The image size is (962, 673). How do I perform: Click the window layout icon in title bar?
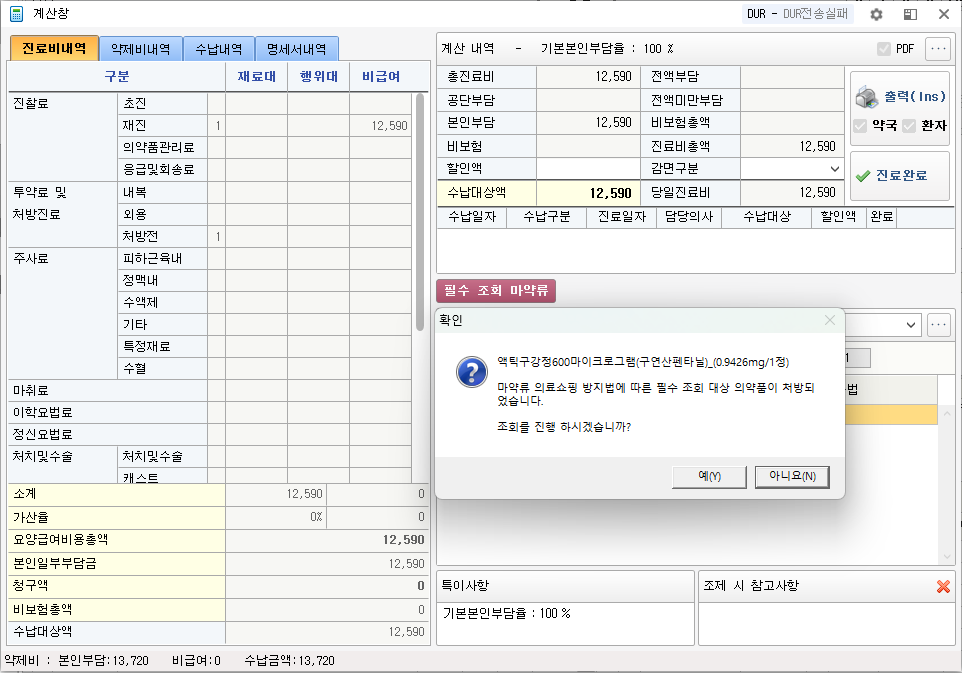coord(910,15)
